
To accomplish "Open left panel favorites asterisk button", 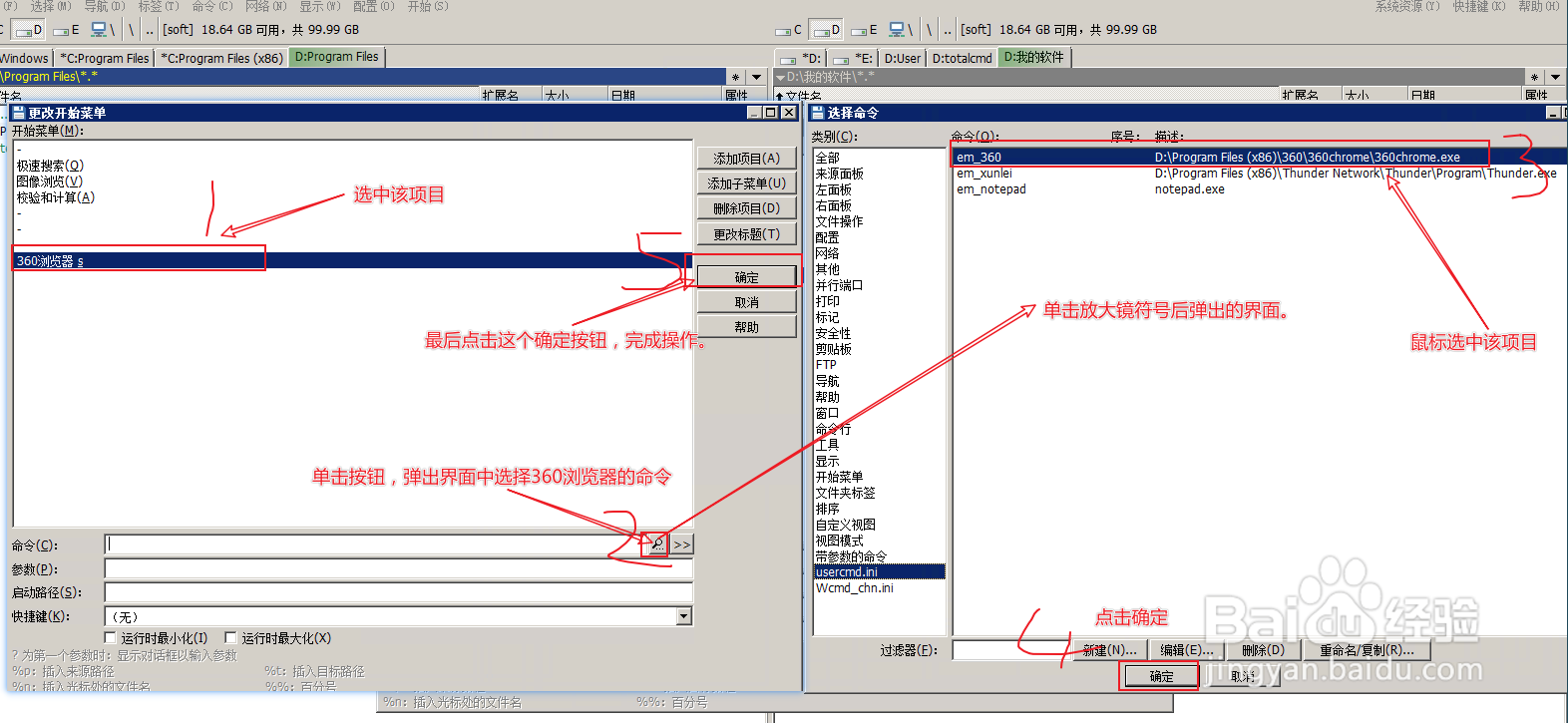I will tap(736, 77).
